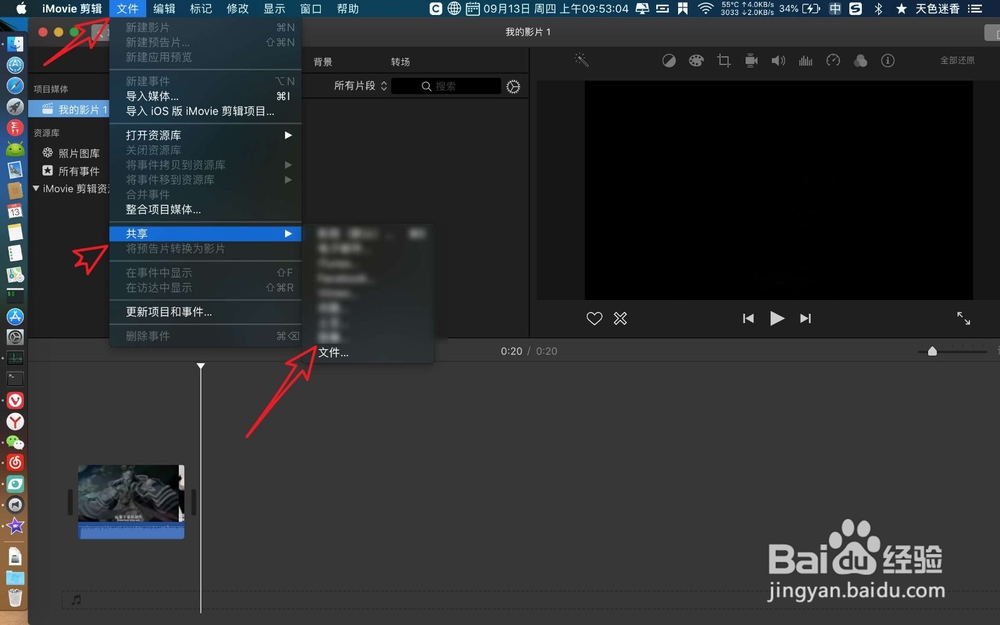
Task: Choose 文件... from the share submenu
Action: tap(335, 352)
